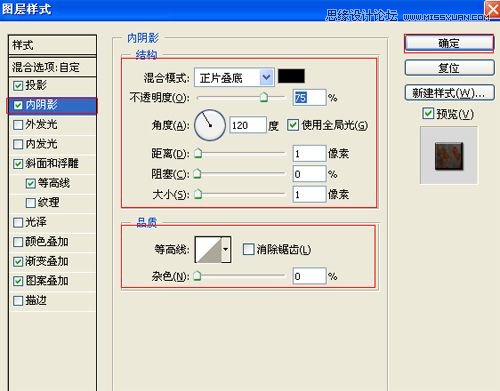The width and height of the screenshot is (500, 391).
Task: Click the angle dial control
Action: [x=210, y=125]
